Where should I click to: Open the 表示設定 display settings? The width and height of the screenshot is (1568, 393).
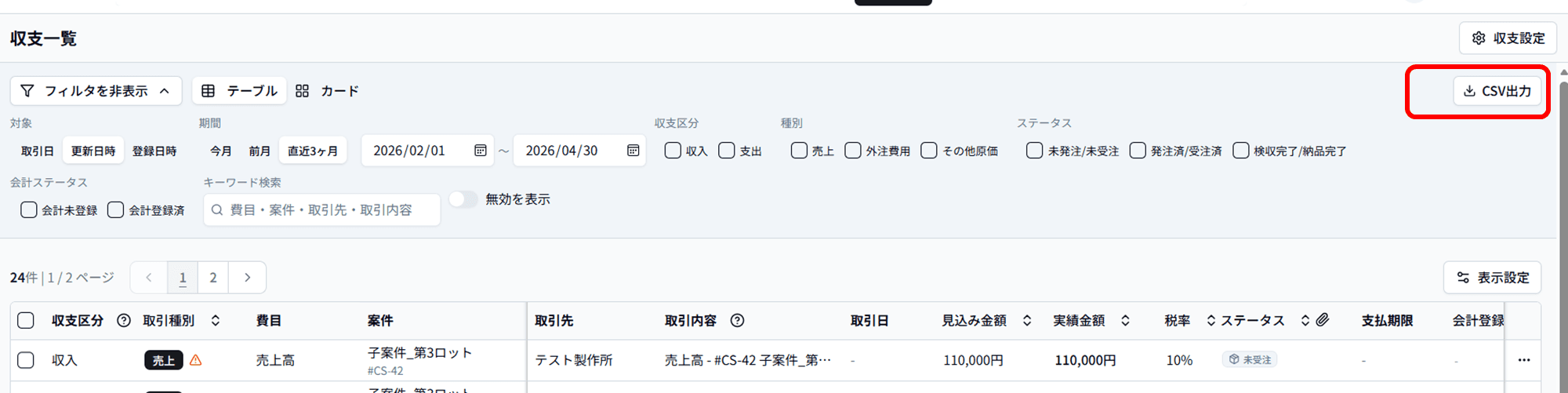pyautogui.click(x=1492, y=278)
